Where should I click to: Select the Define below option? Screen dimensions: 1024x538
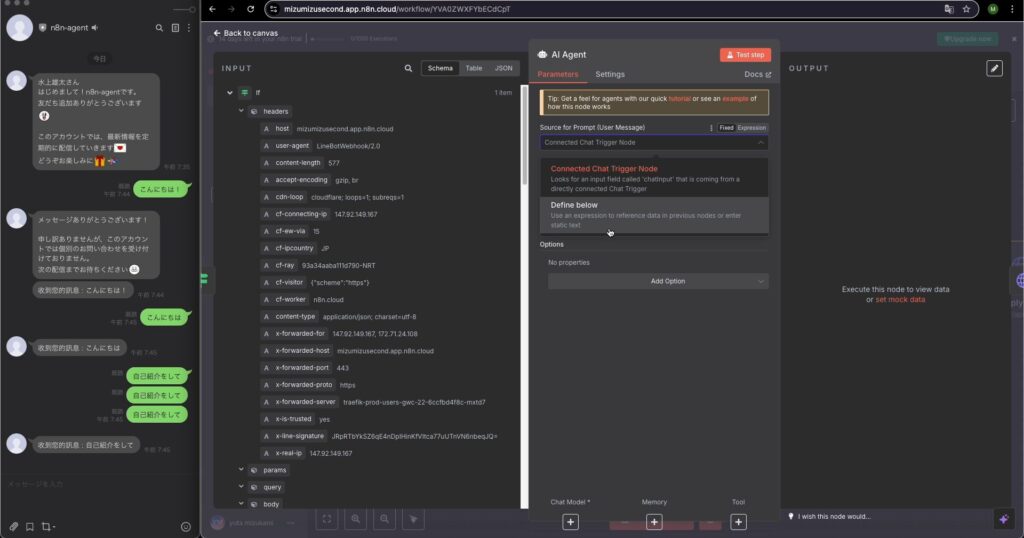click(654, 215)
